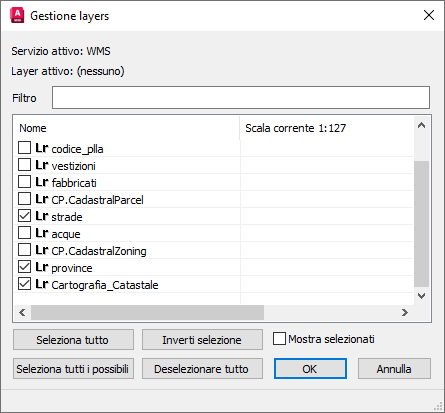Enable the vestizioni layer checkbox
Image resolution: width=445 pixels, height=413 pixels.
click(24, 164)
